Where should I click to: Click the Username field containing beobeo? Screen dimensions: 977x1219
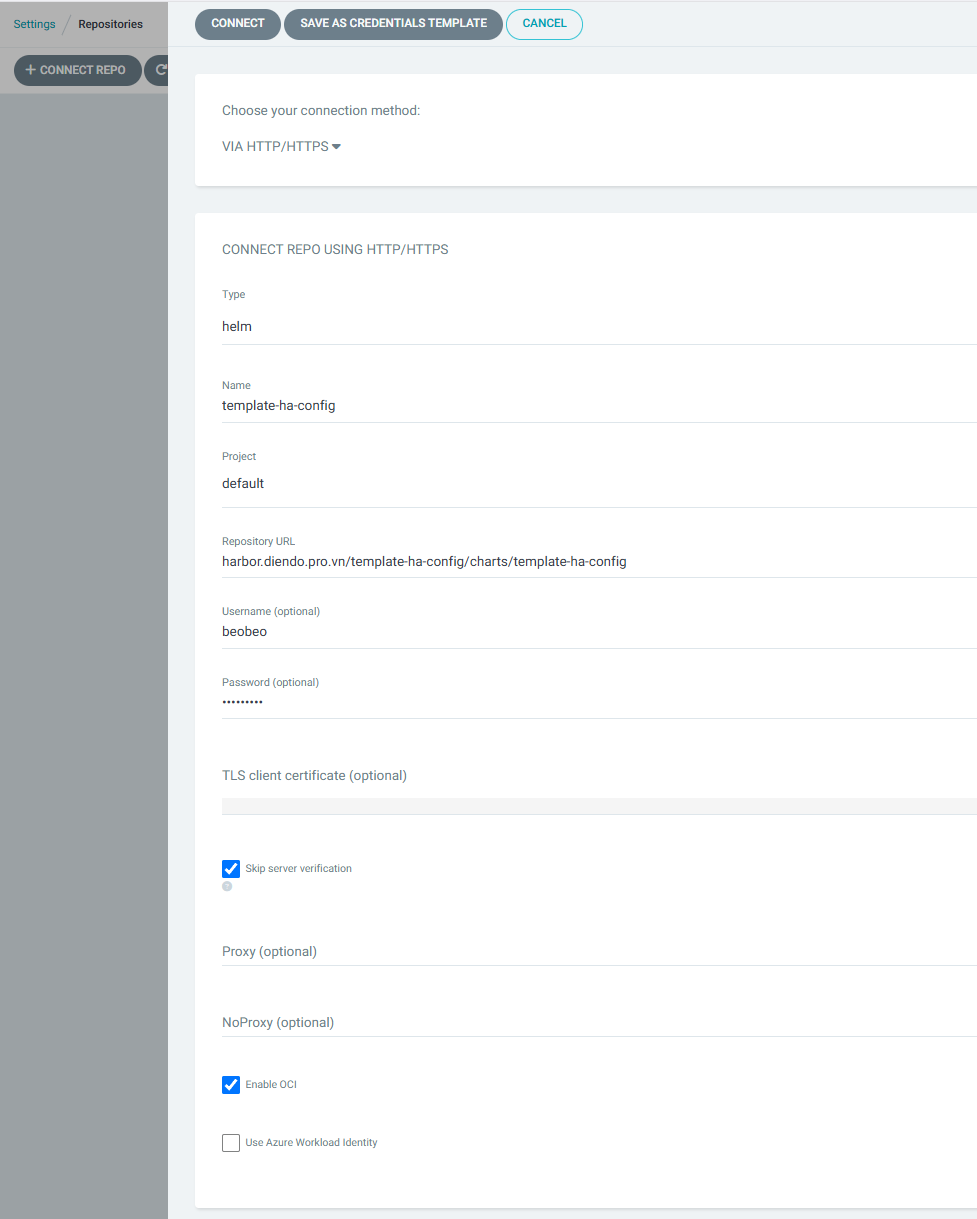tap(598, 632)
